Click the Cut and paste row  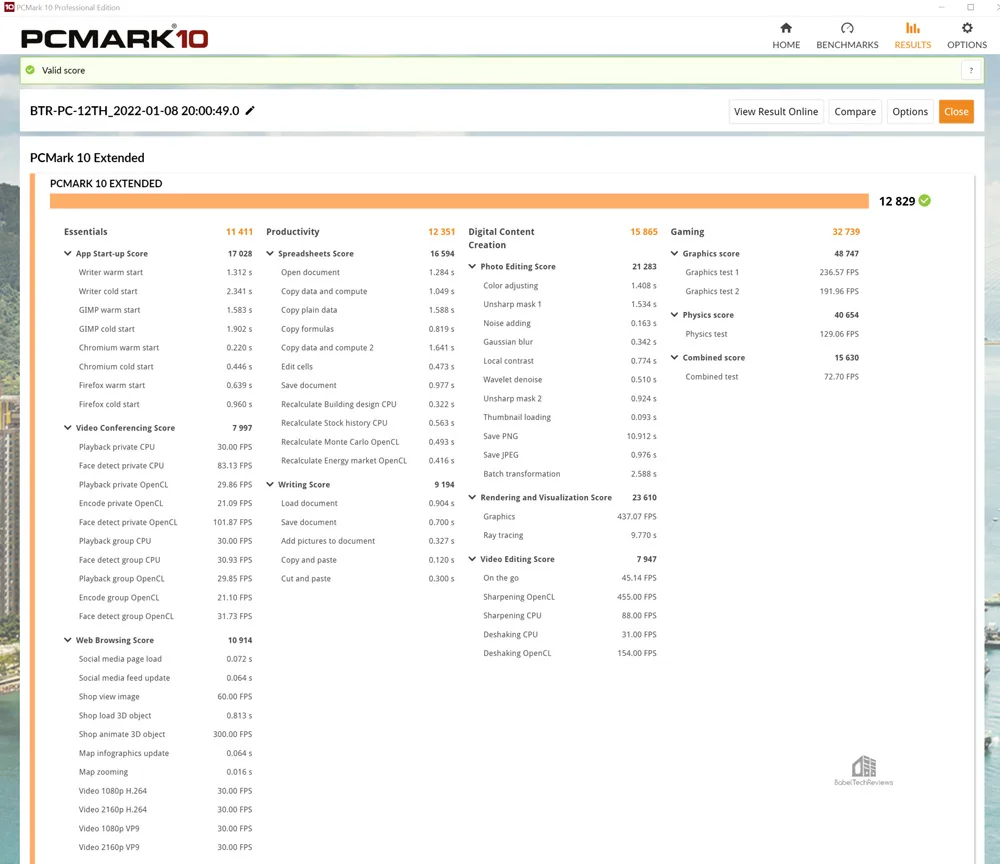(x=367, y=578)
